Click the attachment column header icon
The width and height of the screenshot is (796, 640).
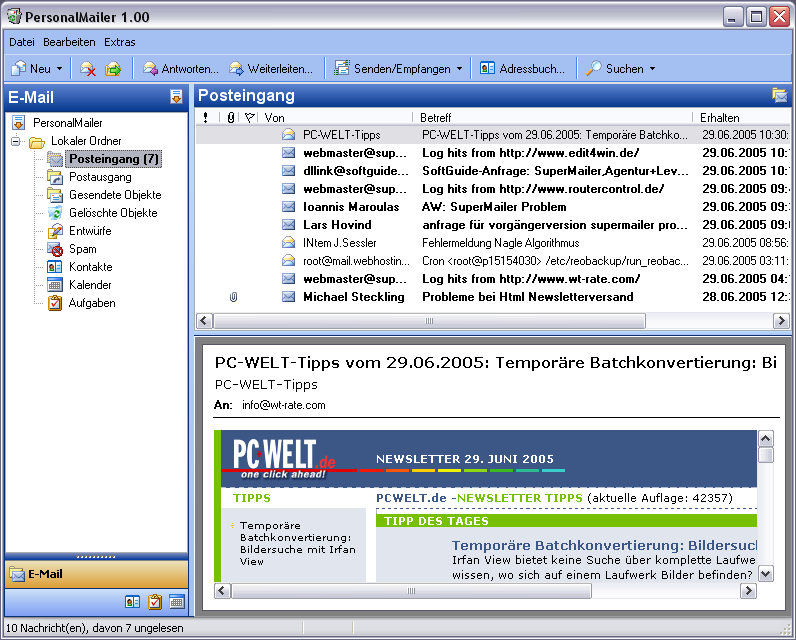230,118
